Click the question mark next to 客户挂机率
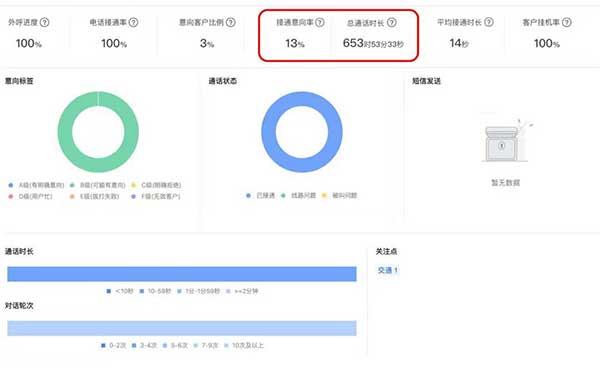The height and width of the screenshot is (368, 600). click(567, 22)
